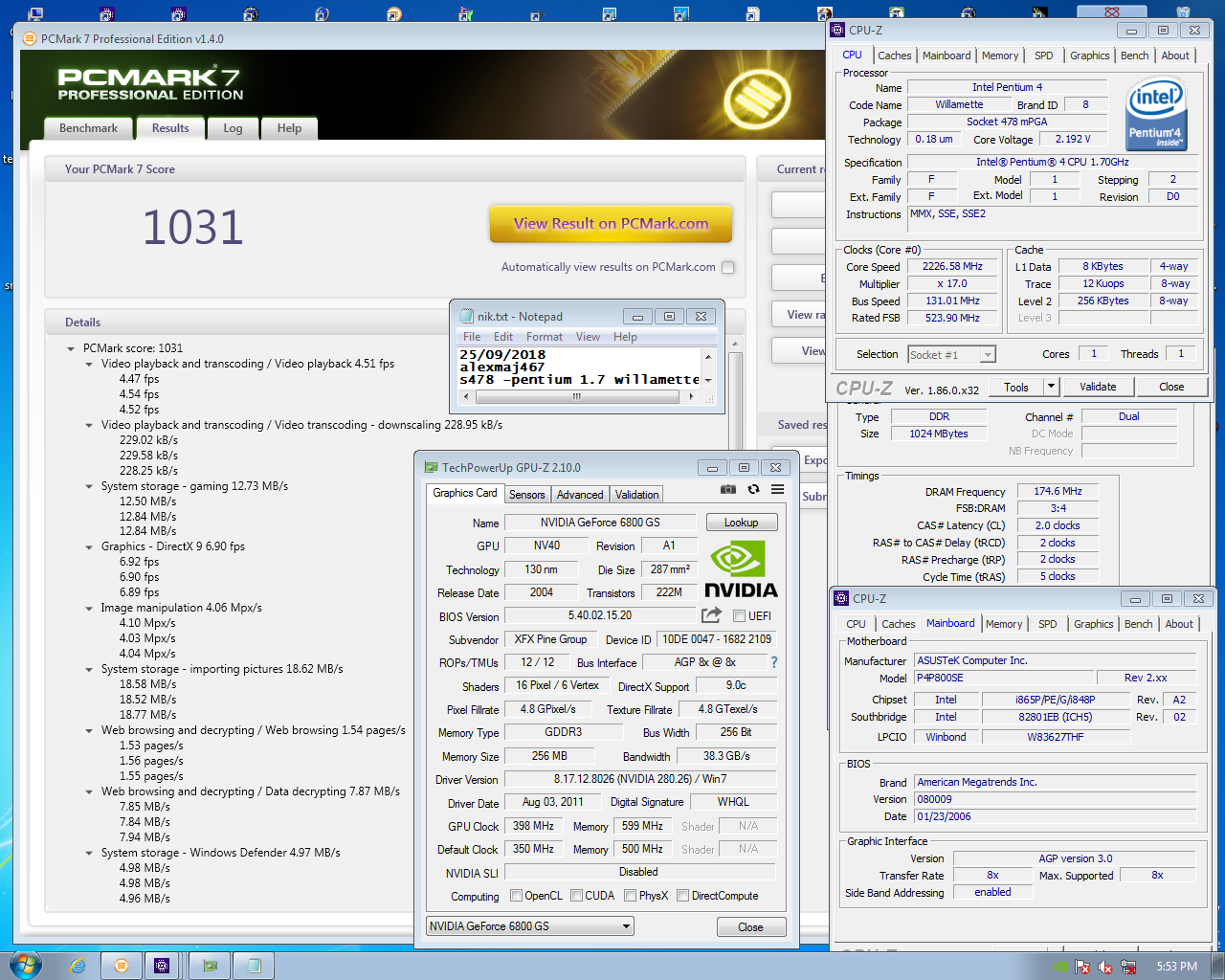Click the NVIDIA tray icon
Image resolution: width=1225 pixels, height=980 pixels.
pyautogui.click(x=1060, y=967)
